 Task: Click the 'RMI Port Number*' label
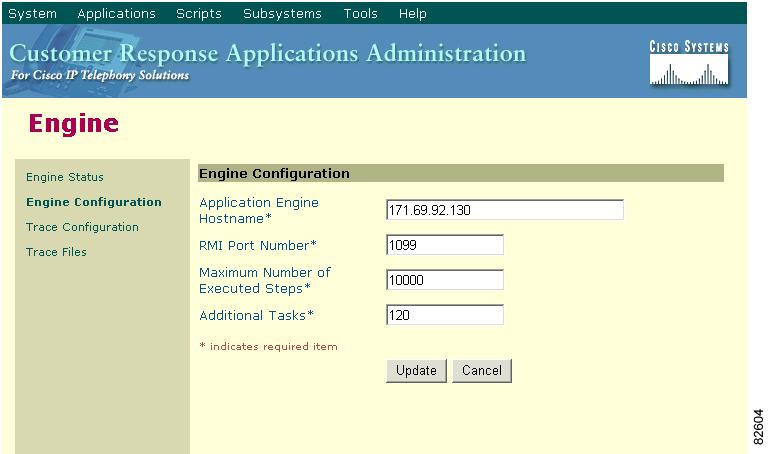tap(258, 245)
